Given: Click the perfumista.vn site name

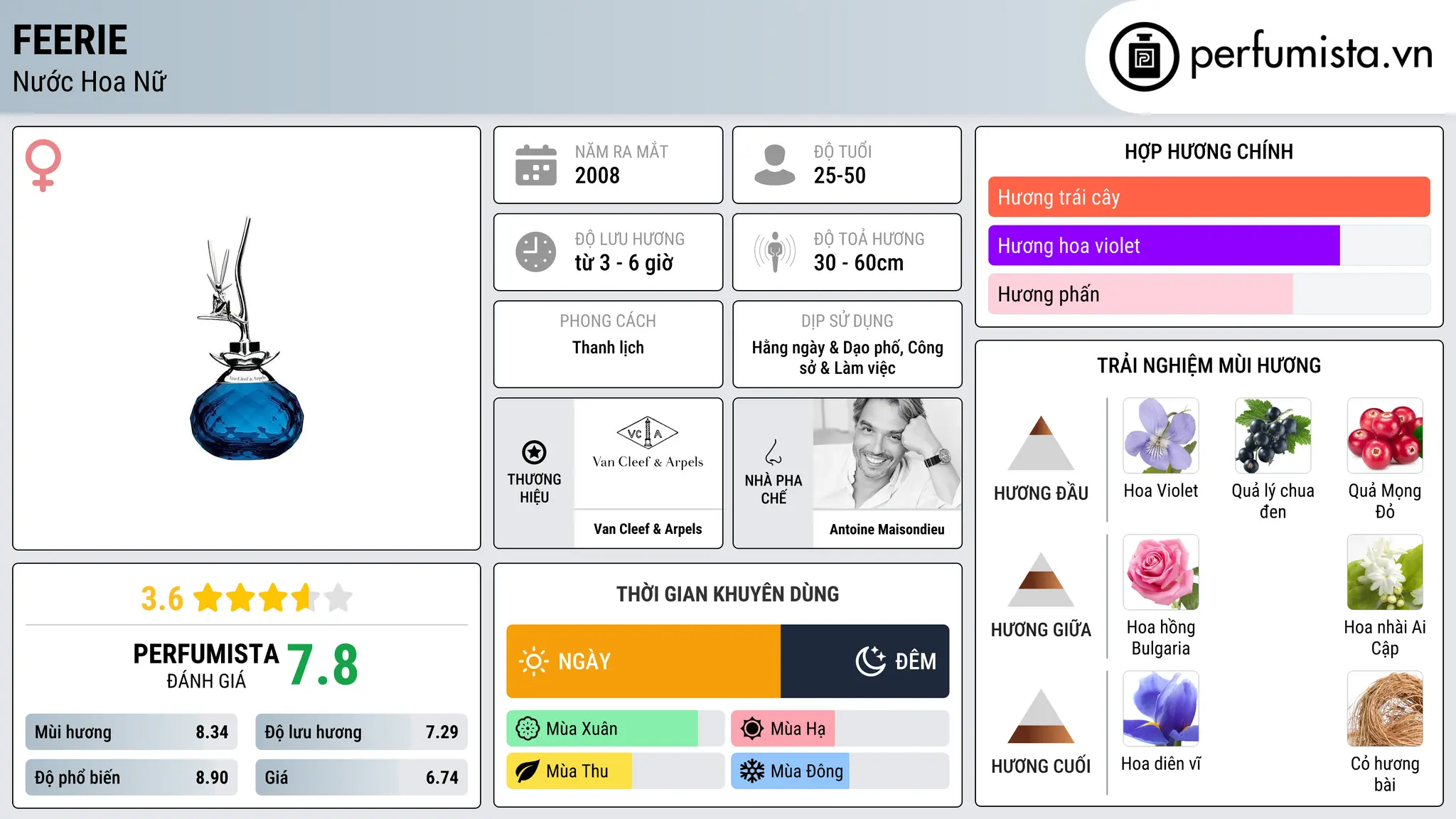Looking at the screenshot, I should click(1312, 54).
